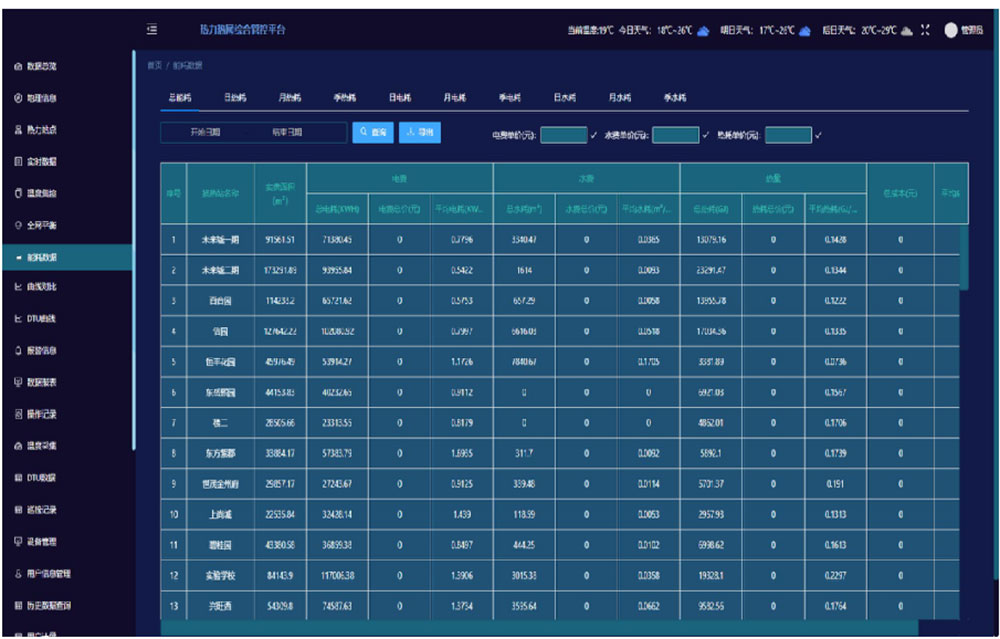The height and width of the screenshot is (639, 1000).
Task: Click the table's horizontal scrollbar at bottom
Action: (539, 627)
